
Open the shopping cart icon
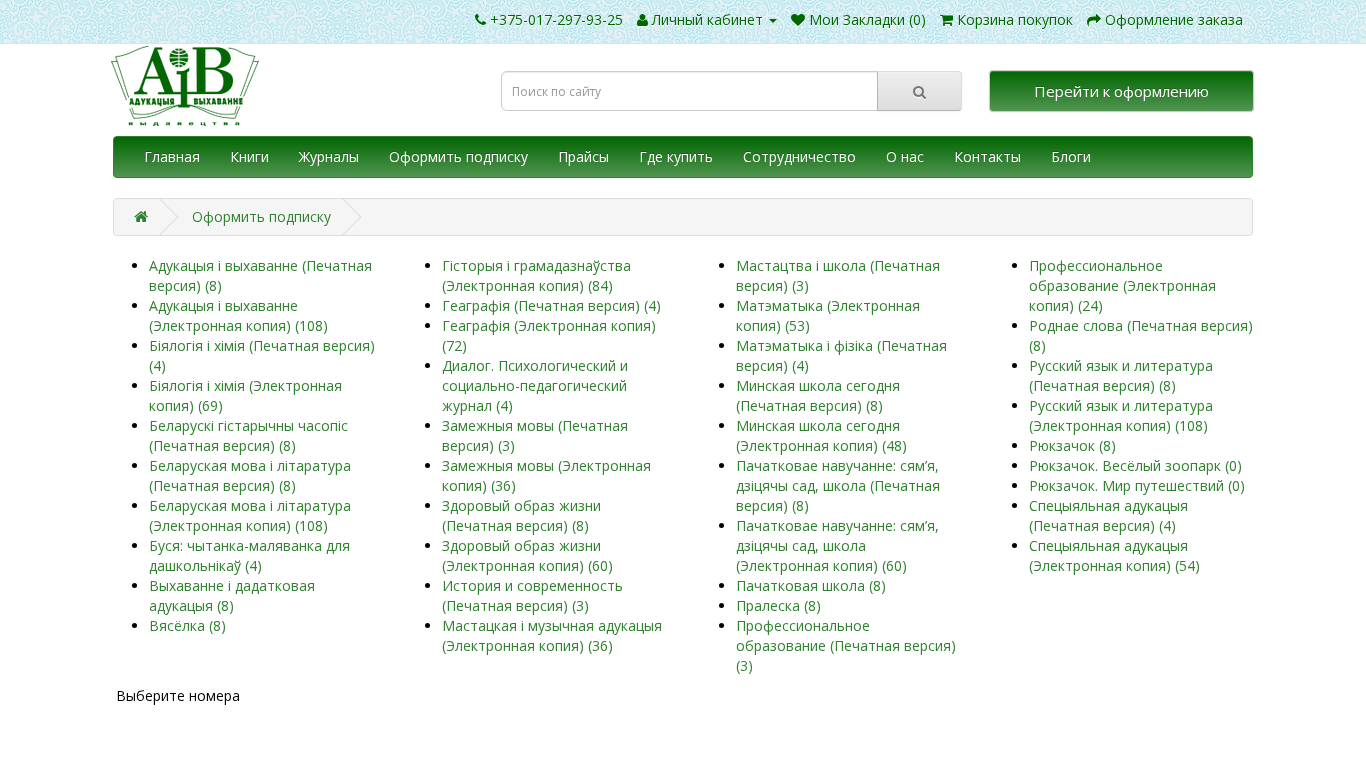coord(946,20)
